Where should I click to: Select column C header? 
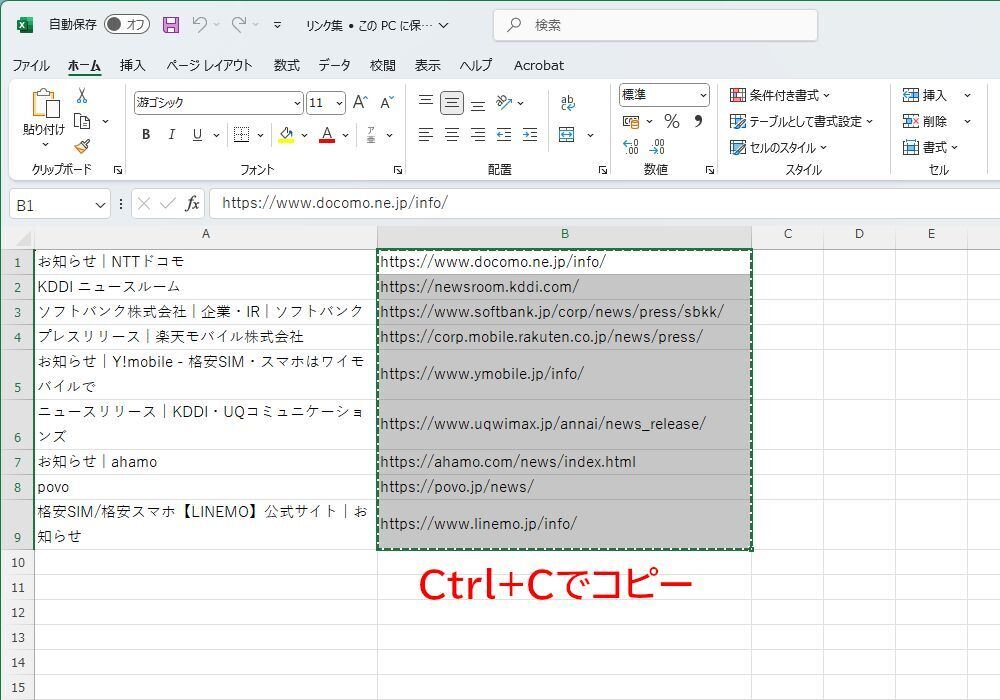click(x=788, y=234)
